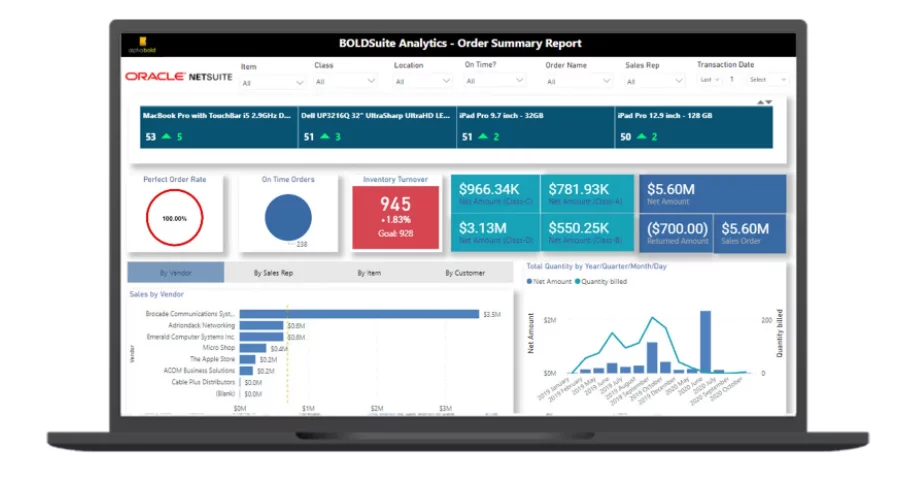
Task: Click the (Blank) vendor label
Action: (225, 393)
